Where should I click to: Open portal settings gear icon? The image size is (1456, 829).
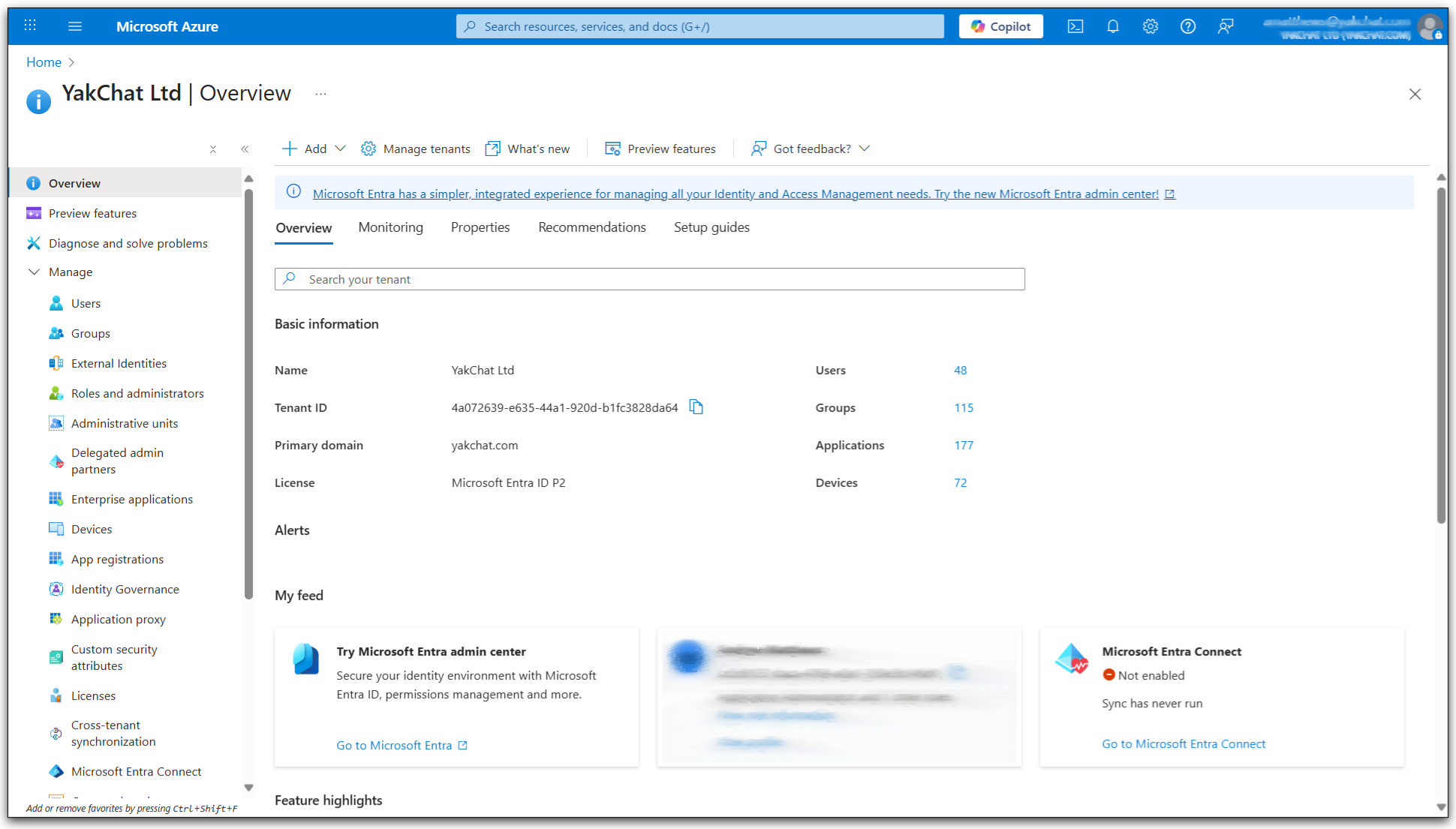[1150, 26]
